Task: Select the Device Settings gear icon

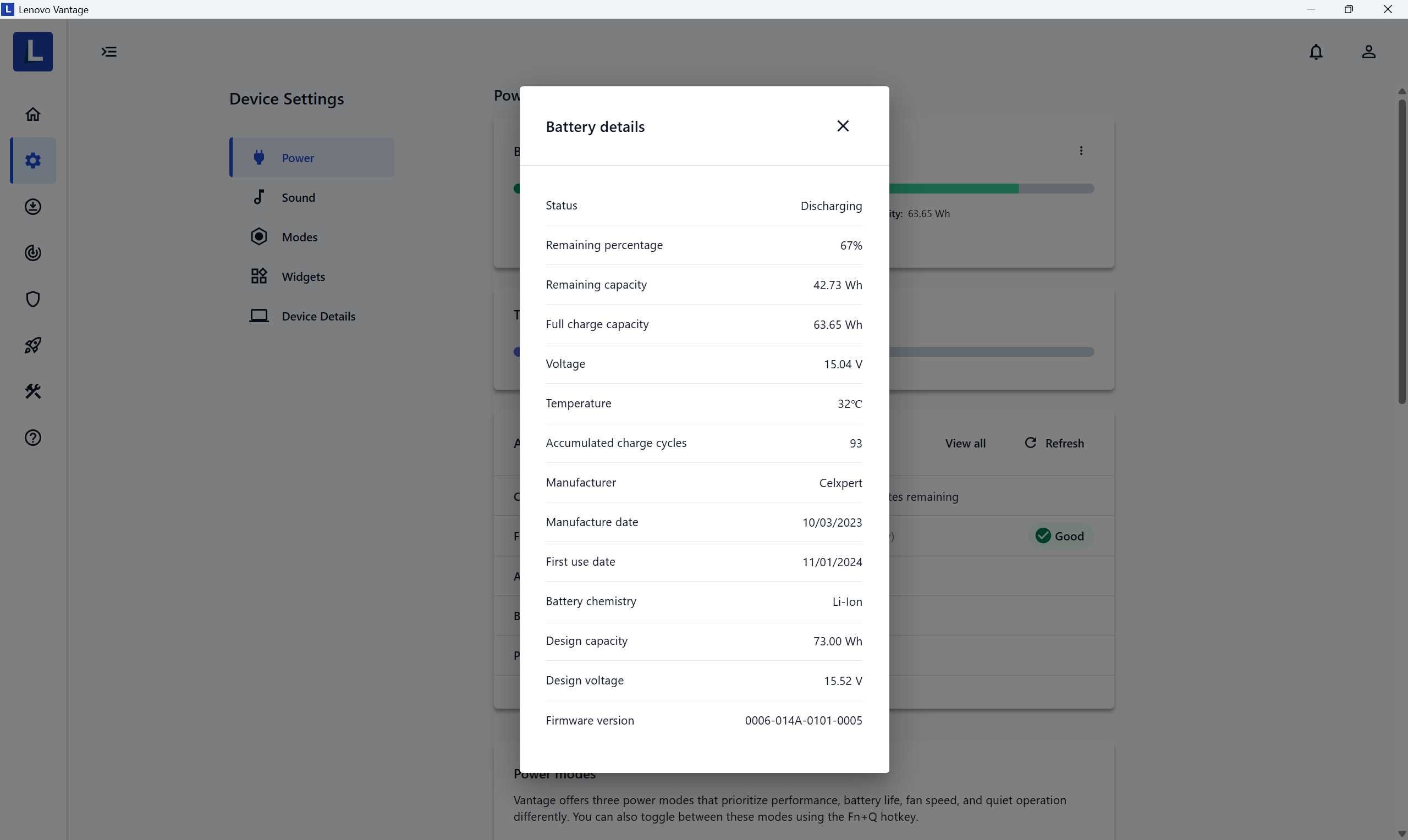Action: click(33, 160)
